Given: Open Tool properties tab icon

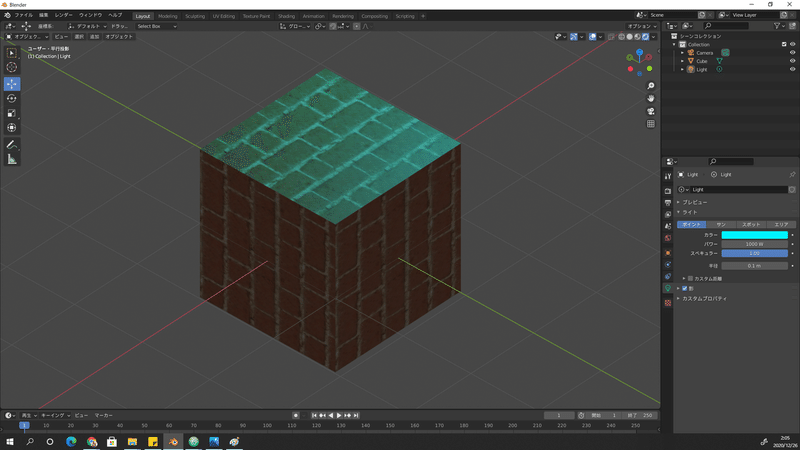Looking at the screenshot, I should coord(668,176).
